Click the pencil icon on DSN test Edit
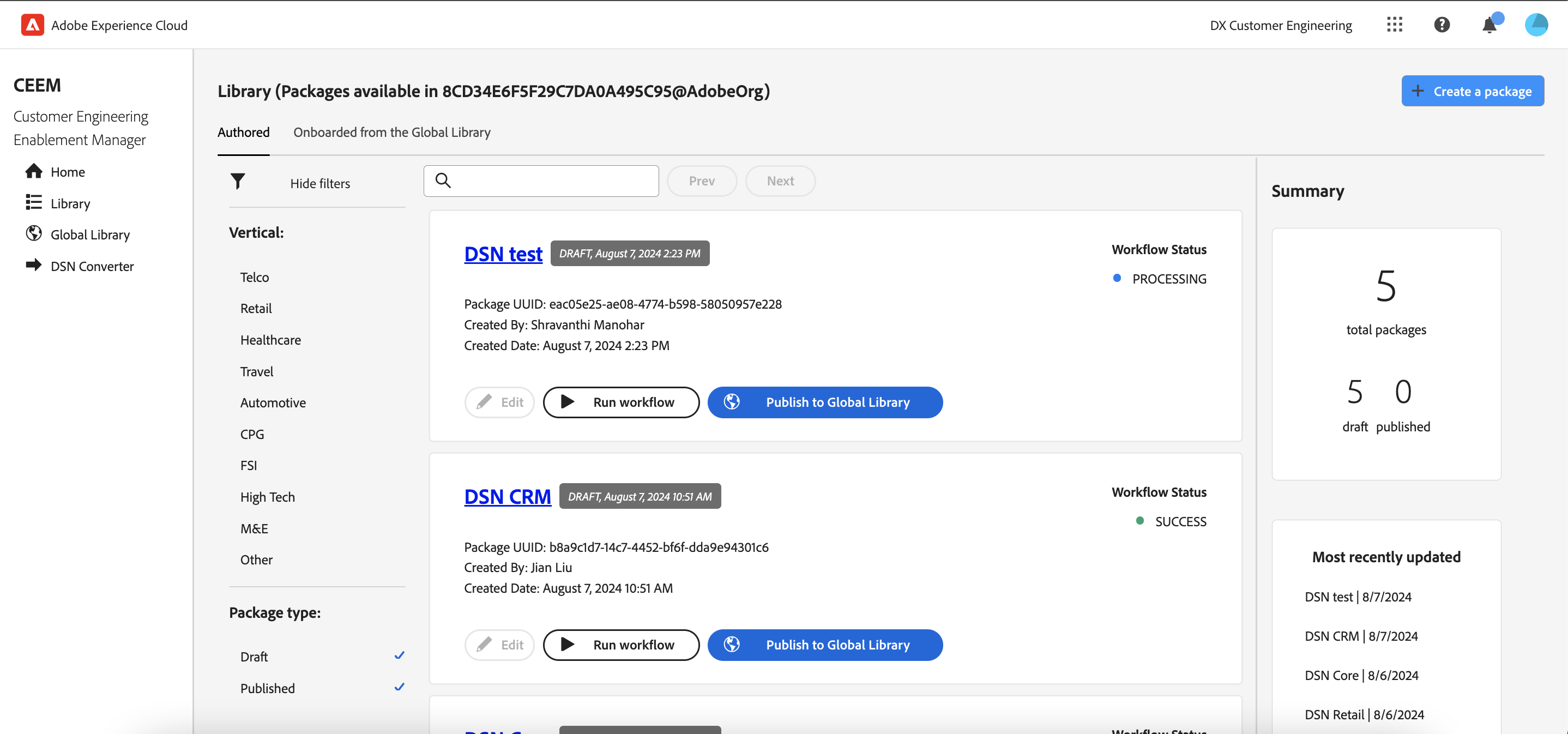This screenshot has height=734, width=1568. pos(484,402)
